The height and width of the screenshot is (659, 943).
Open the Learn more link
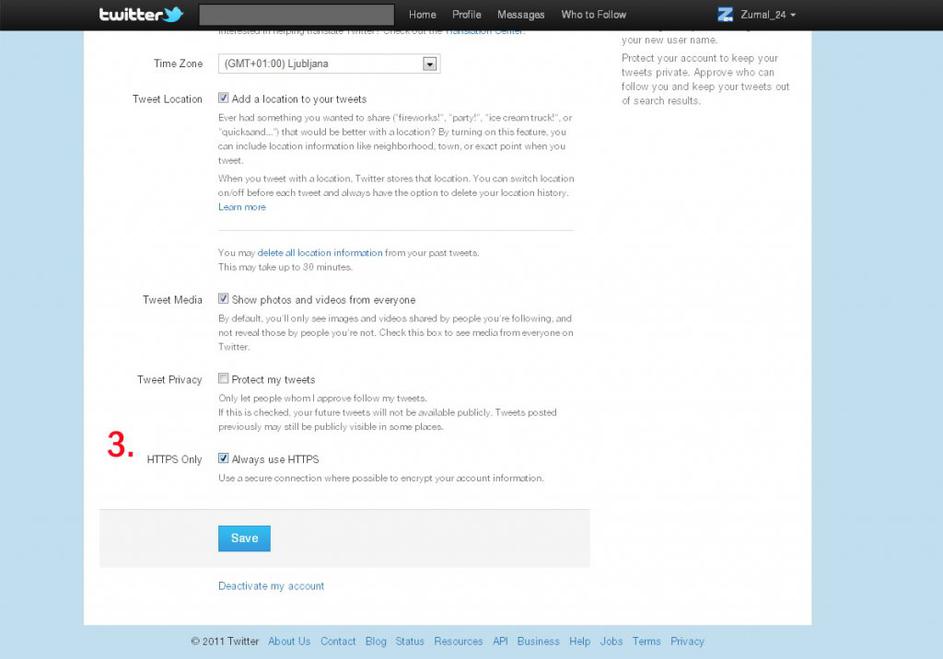(x=242, y=207)
